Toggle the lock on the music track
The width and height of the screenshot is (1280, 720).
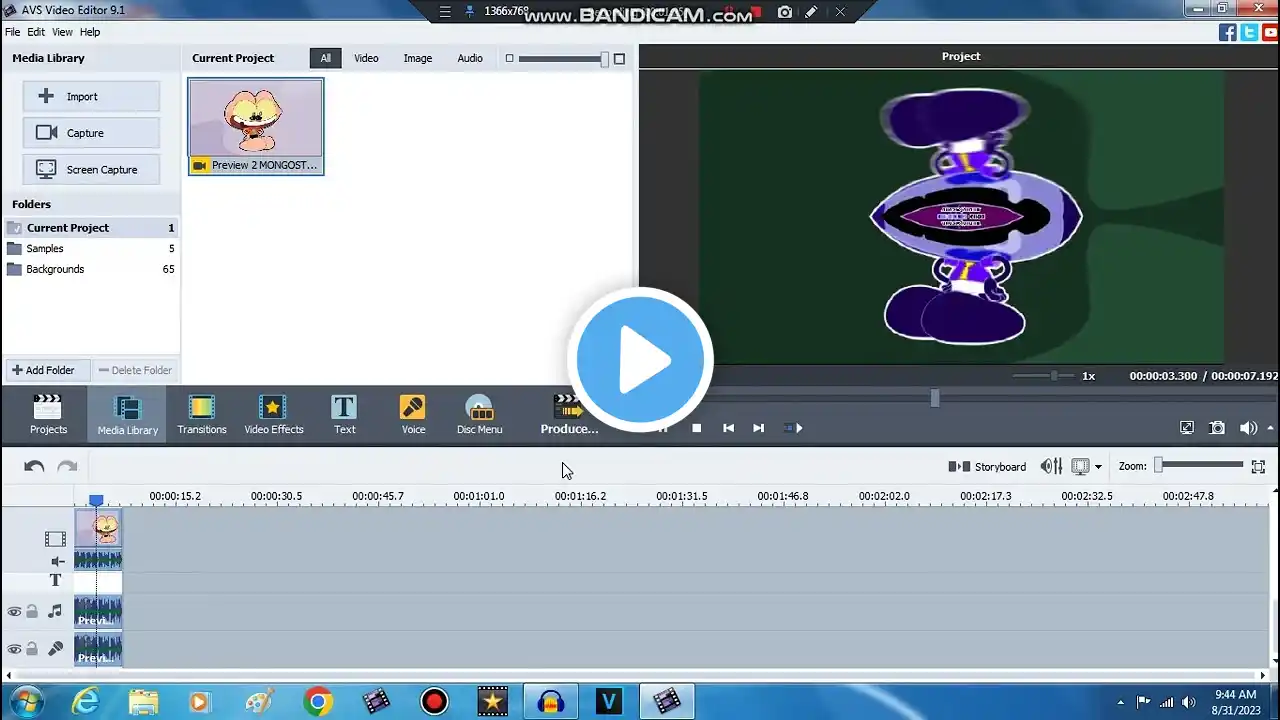[32, 612]
